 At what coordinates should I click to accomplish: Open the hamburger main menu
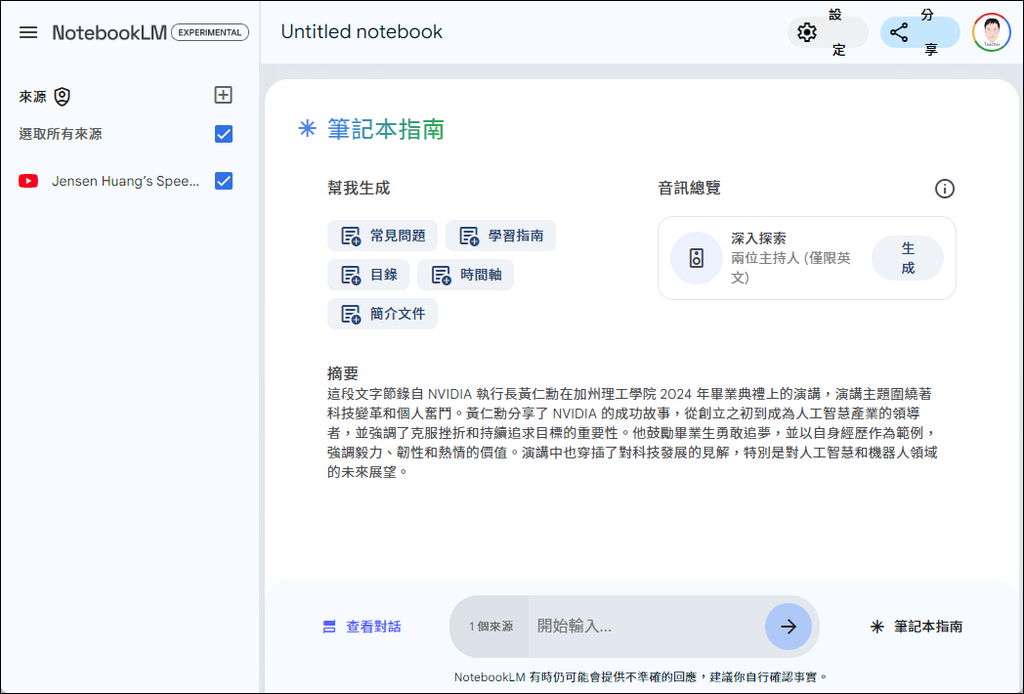pyautogui.click(x=28, y=32)
